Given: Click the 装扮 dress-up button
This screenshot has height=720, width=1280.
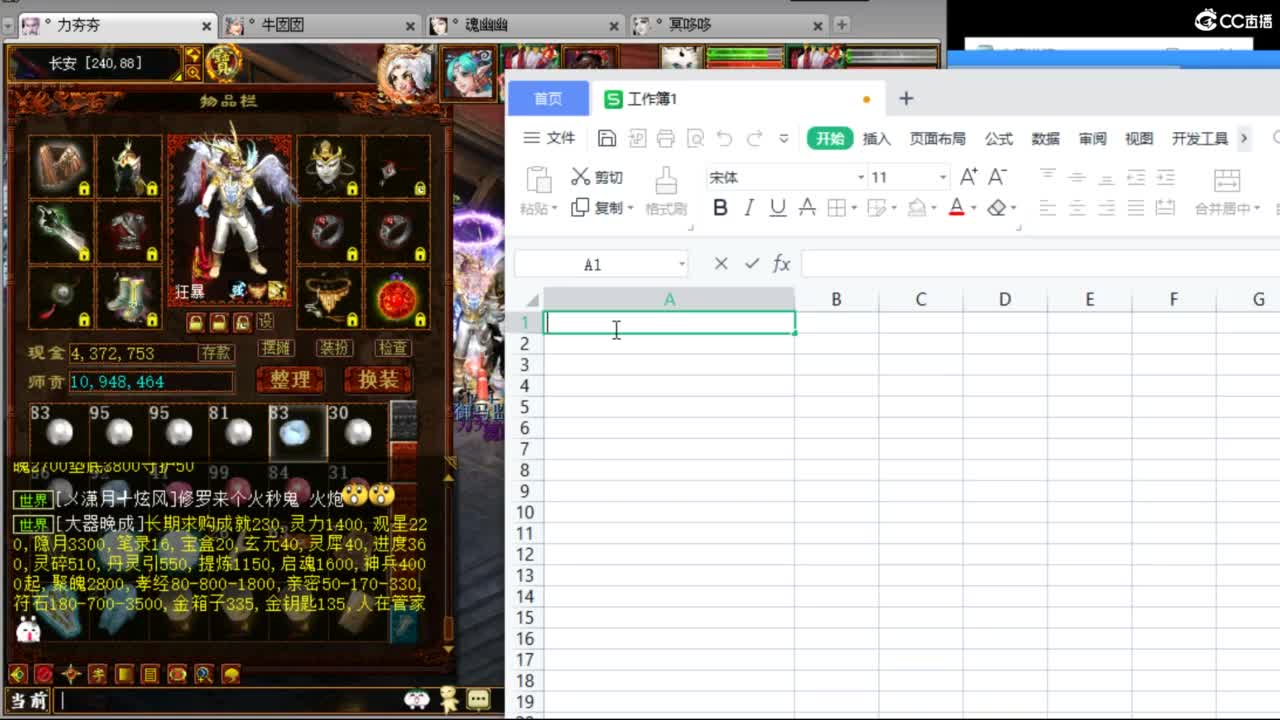Looking at the screenshot, I should (x=334, y=348).
